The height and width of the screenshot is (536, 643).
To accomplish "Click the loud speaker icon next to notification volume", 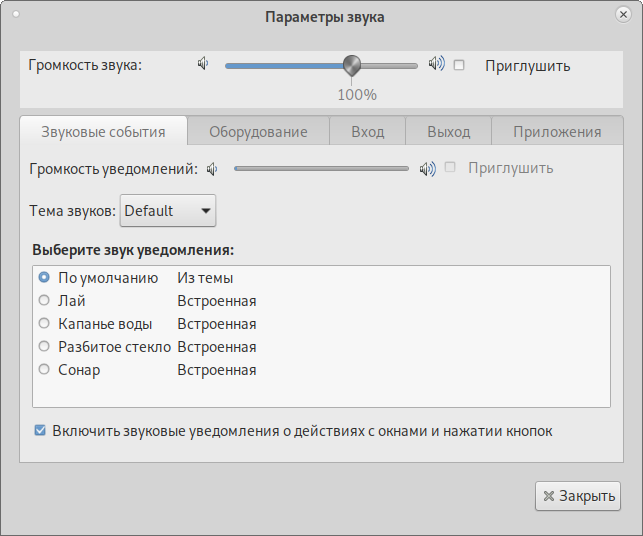I will click(427, 168).
